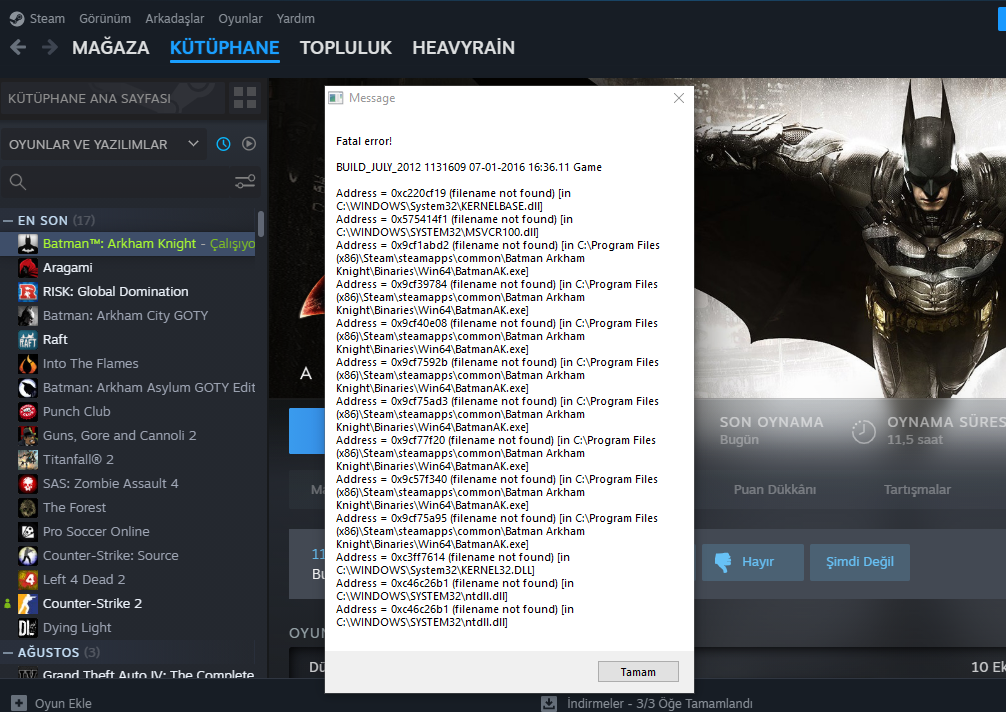Select The Forest
The height and width of the screenshot is (716, 1006).
tap(128, 507)
